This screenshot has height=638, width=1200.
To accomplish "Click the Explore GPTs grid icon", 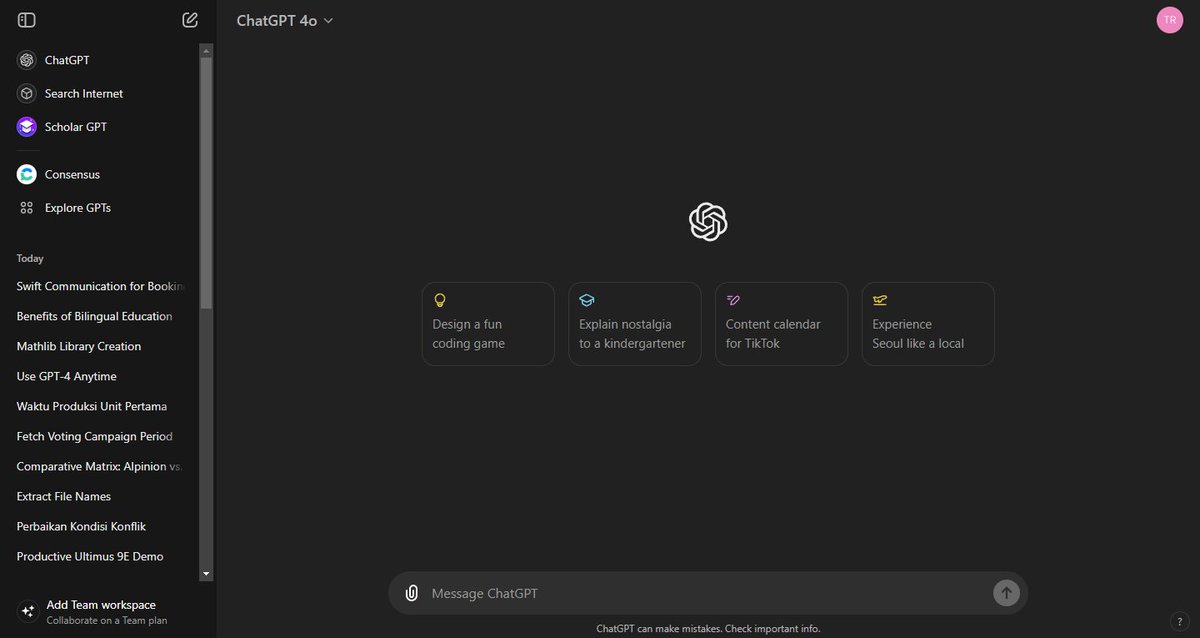I will click(27, 208).
